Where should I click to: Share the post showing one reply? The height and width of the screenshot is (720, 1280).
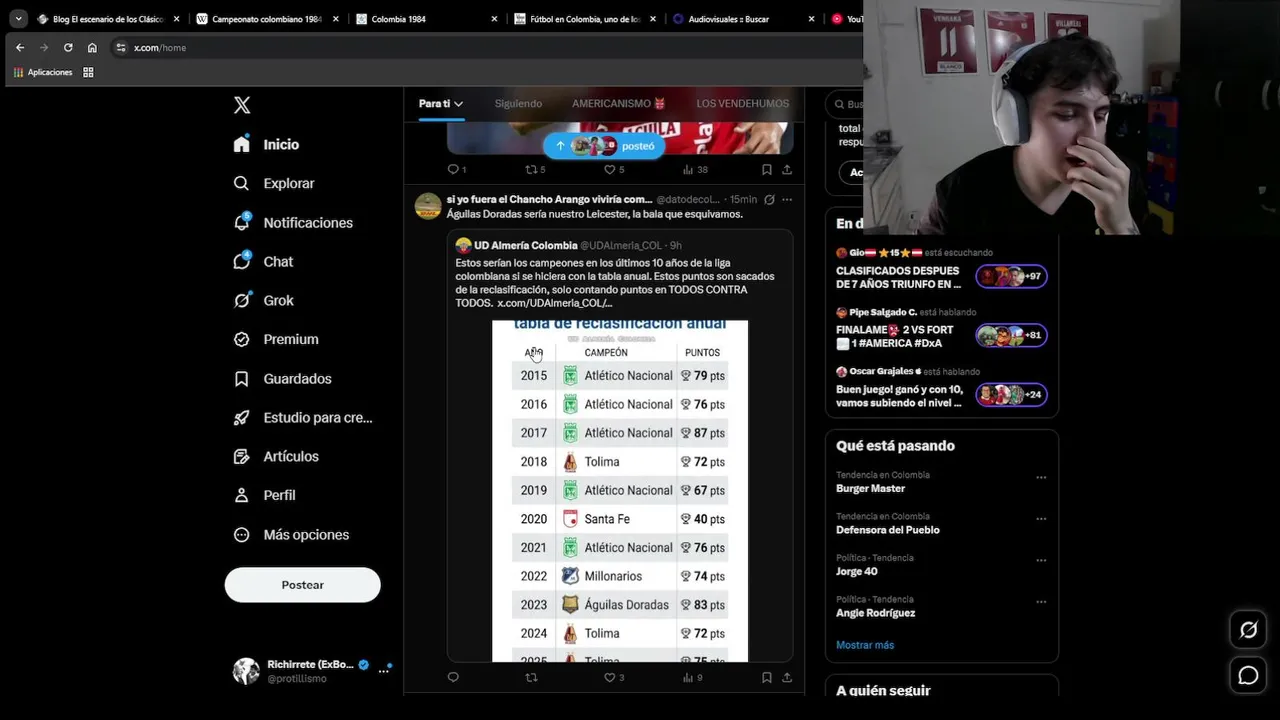click(787, 169)
